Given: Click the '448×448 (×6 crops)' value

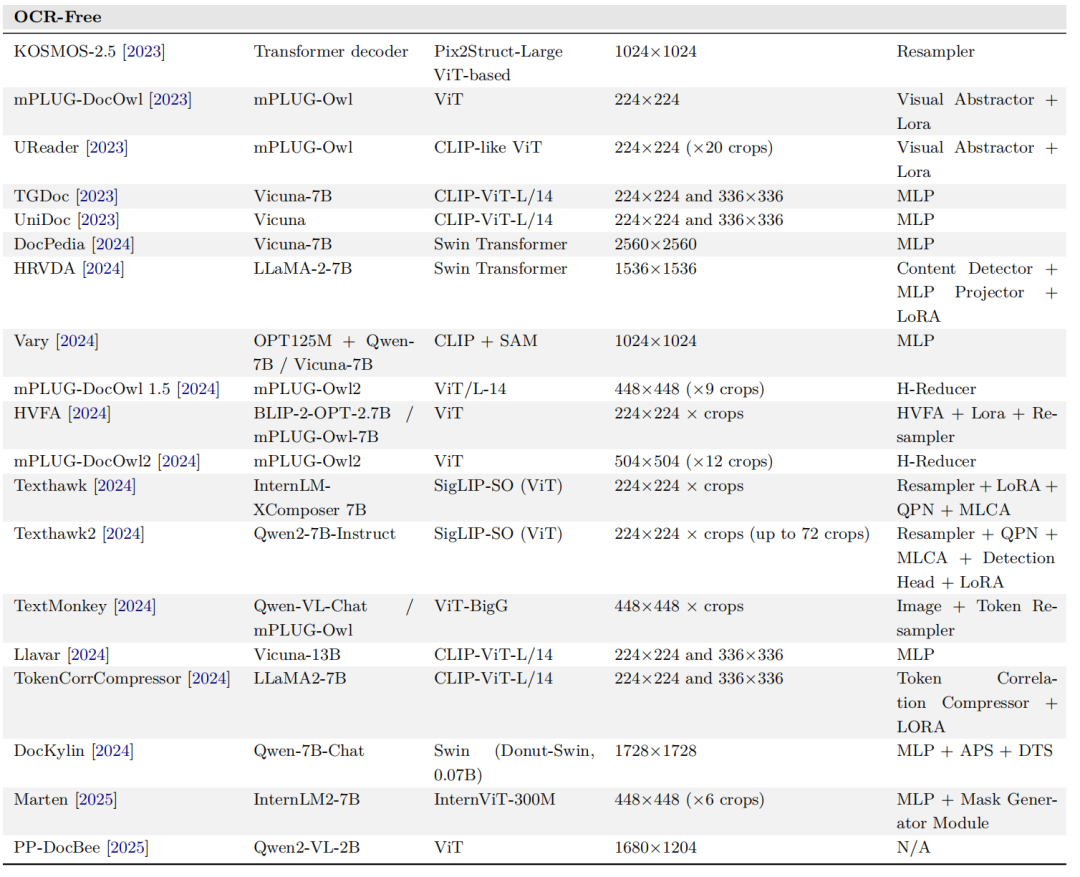Looking at the screenshot, I should [689, 800].
